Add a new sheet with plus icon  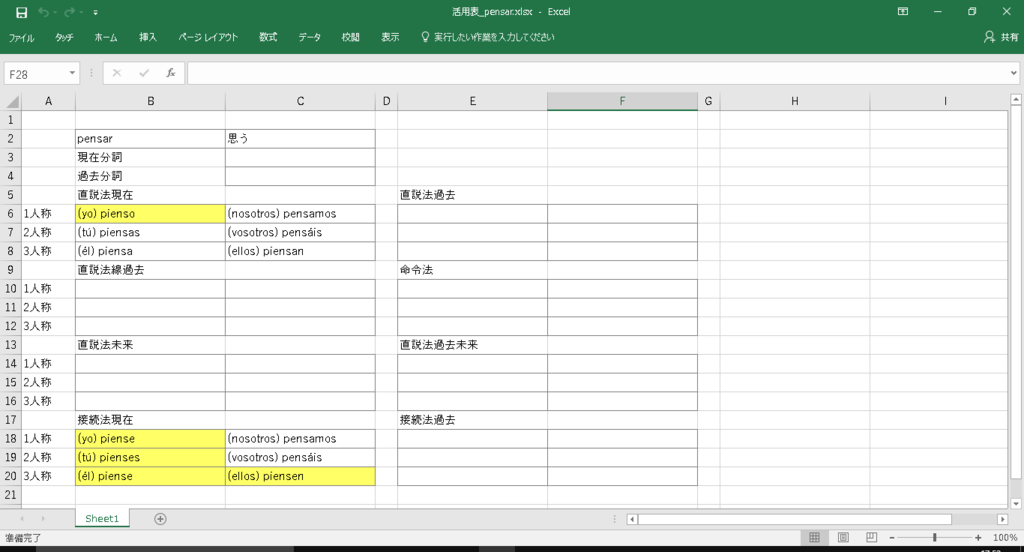coord(161,519)
